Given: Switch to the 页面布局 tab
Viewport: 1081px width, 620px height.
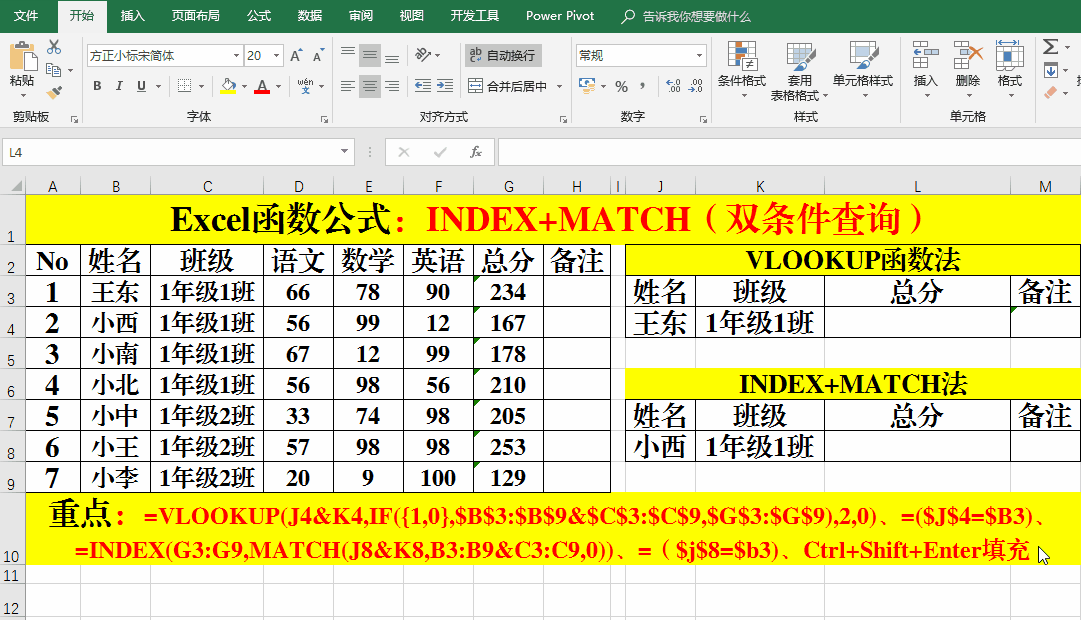Looking at the screenshot, I should tap(195, 16).
